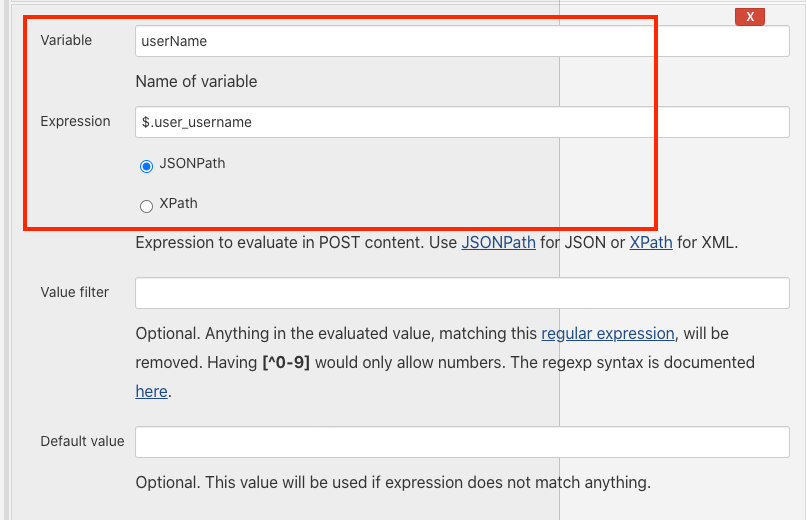Open the JSONPath link in help text

click(x=498, y=242)
